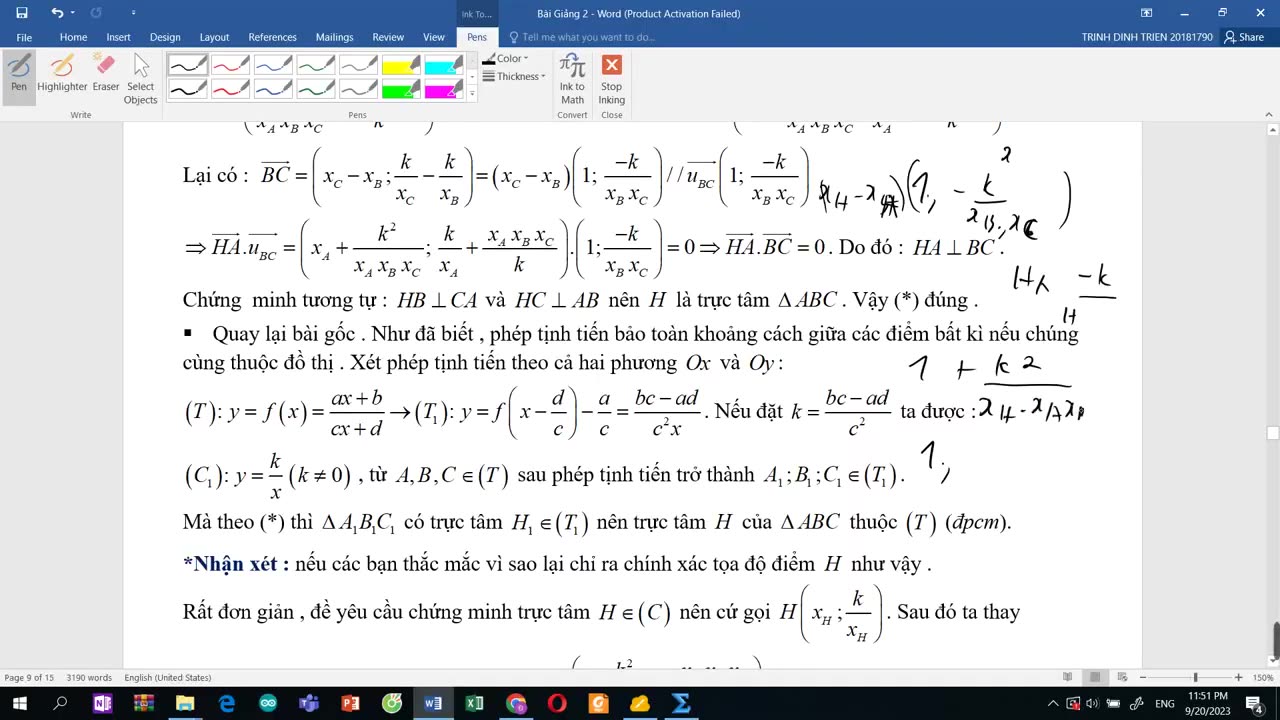
Task: Switch to the Layout tab
Action: click(214, 37)
